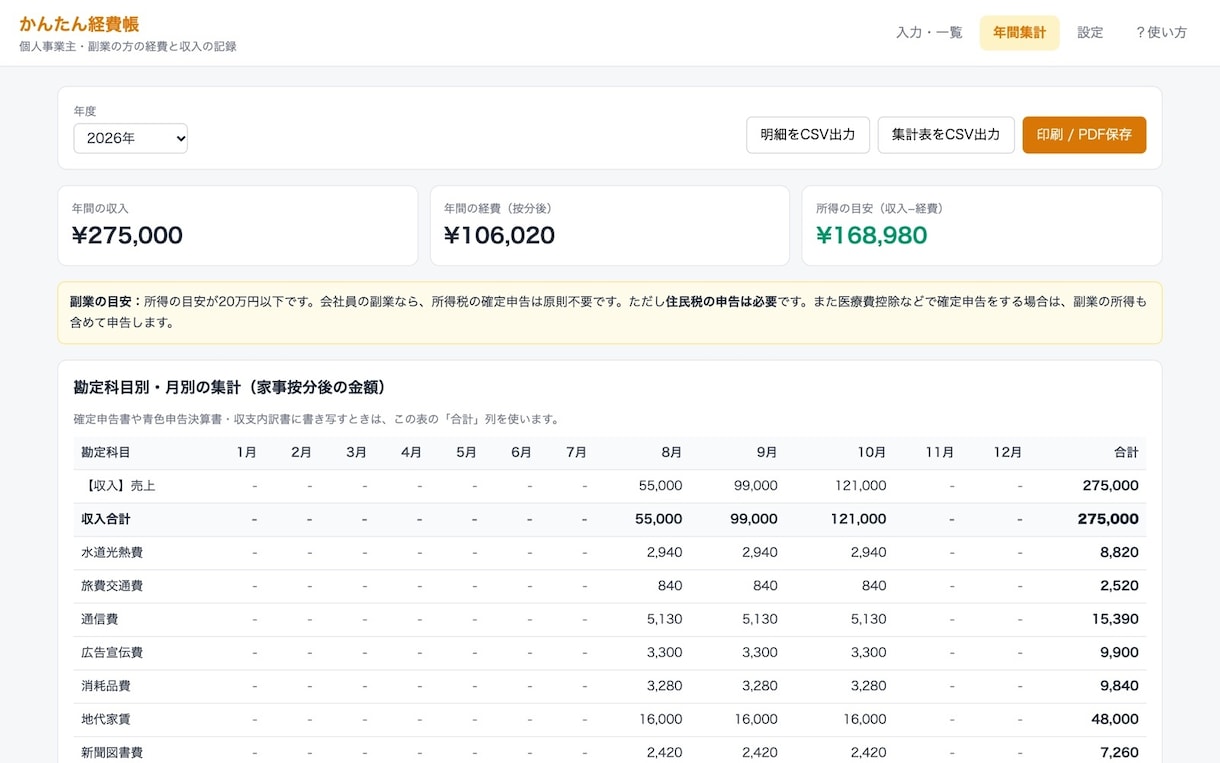1220x763 pixels.
Task: Click the 所得の目安 amount ¥168,980
Action: click(871, 235)
